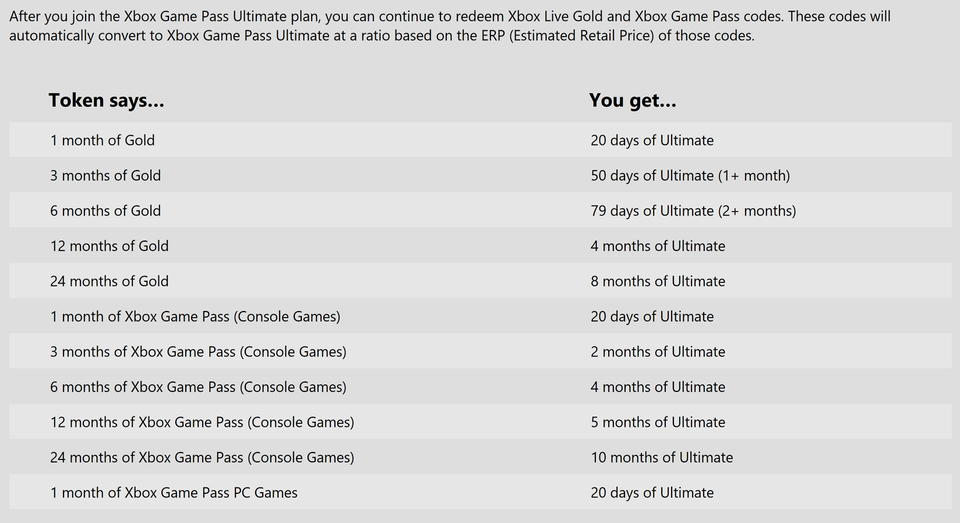
Task: Click the intro paragraph about redeeming codes
Action: click(x=450, y=26)
